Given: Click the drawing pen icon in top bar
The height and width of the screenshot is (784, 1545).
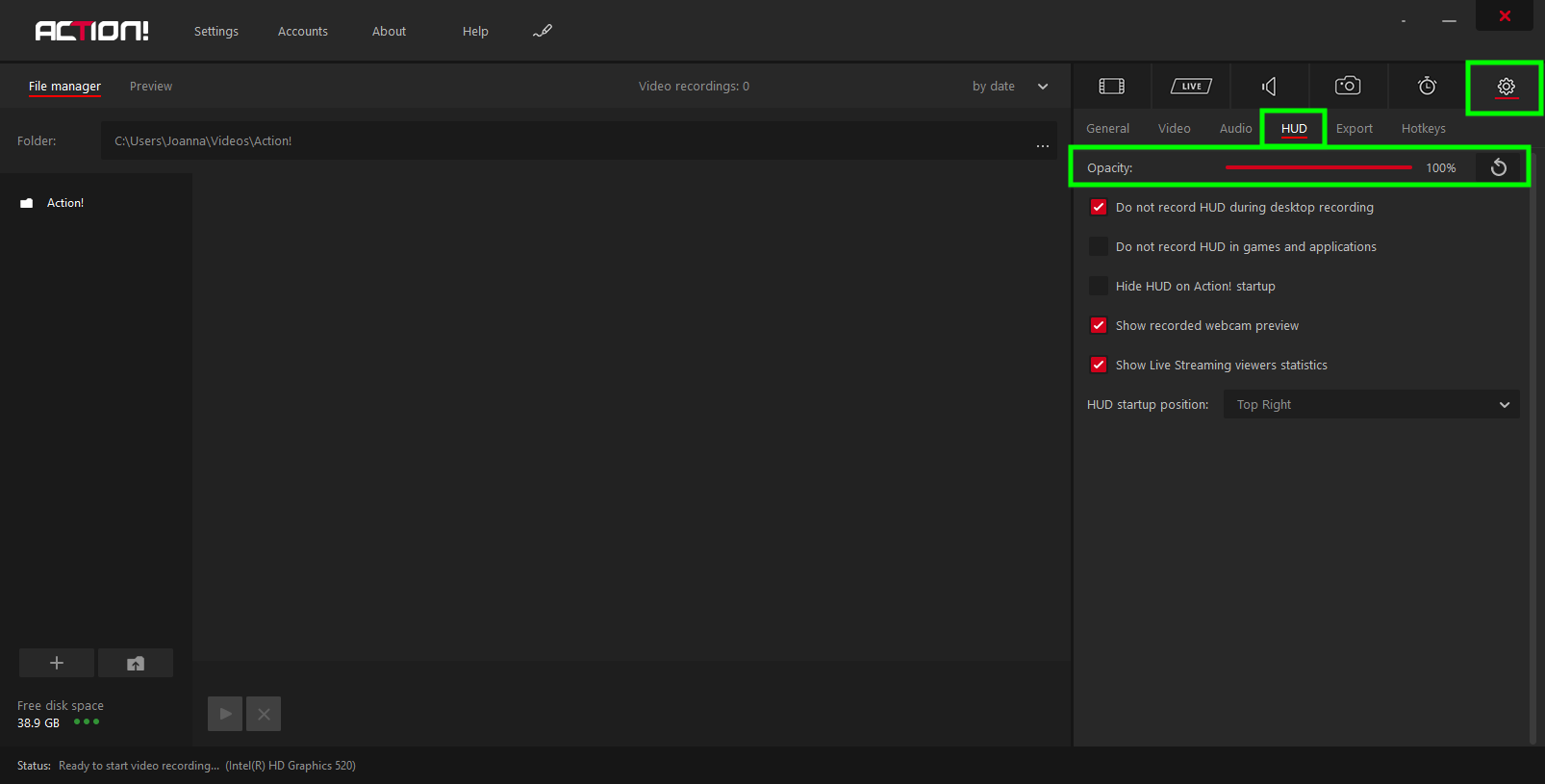Looking at the screenshot, I should pos(543,31).
